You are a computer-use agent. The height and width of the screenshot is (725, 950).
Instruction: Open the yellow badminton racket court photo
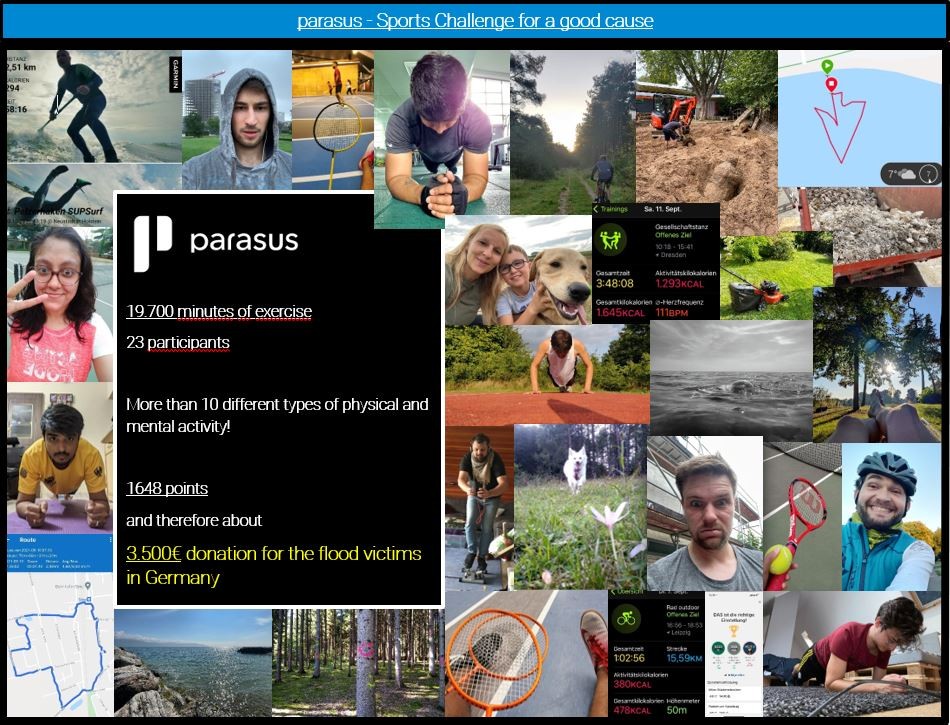coord(333,120)
